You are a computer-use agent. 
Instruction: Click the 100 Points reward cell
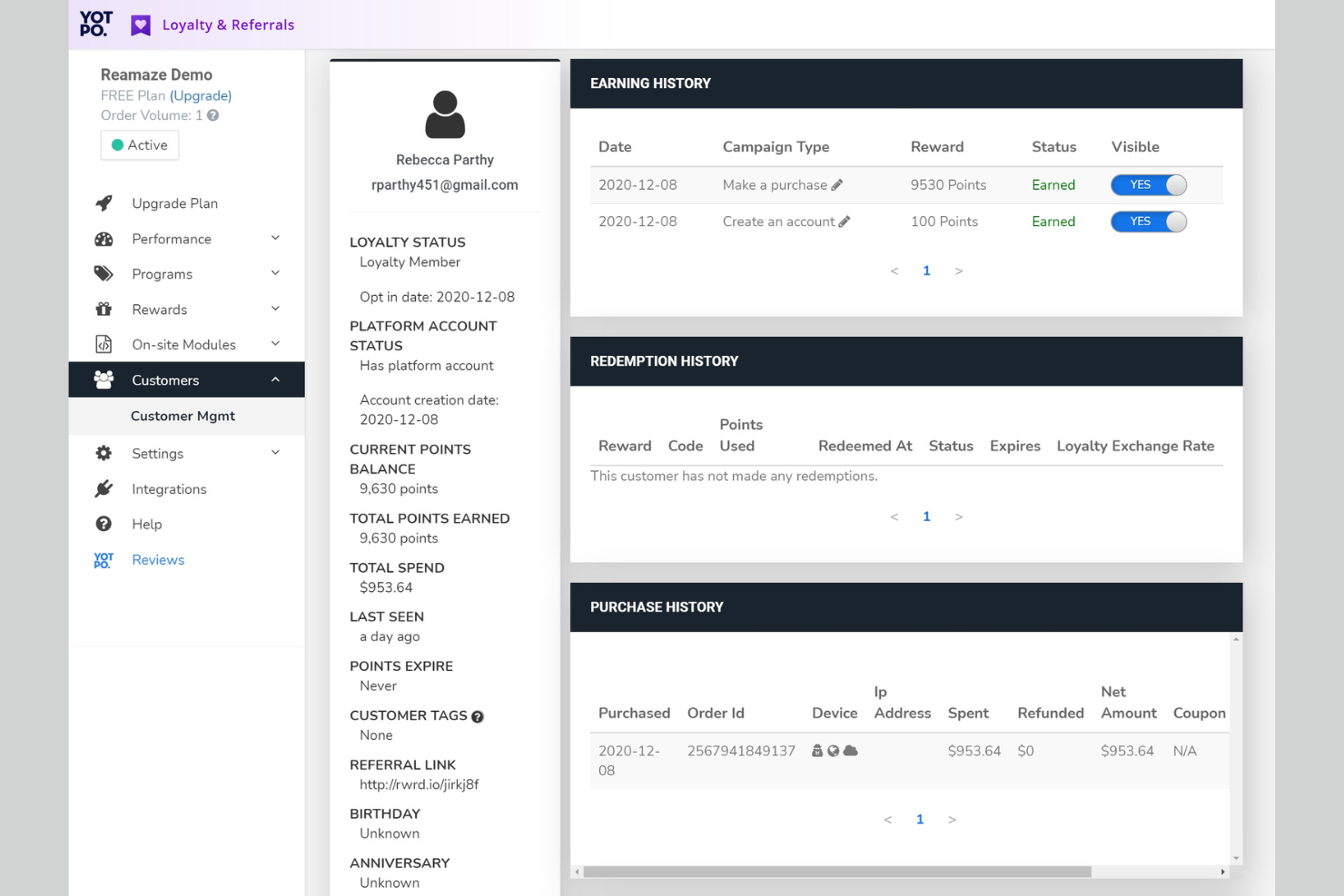(x=944, y=222)
